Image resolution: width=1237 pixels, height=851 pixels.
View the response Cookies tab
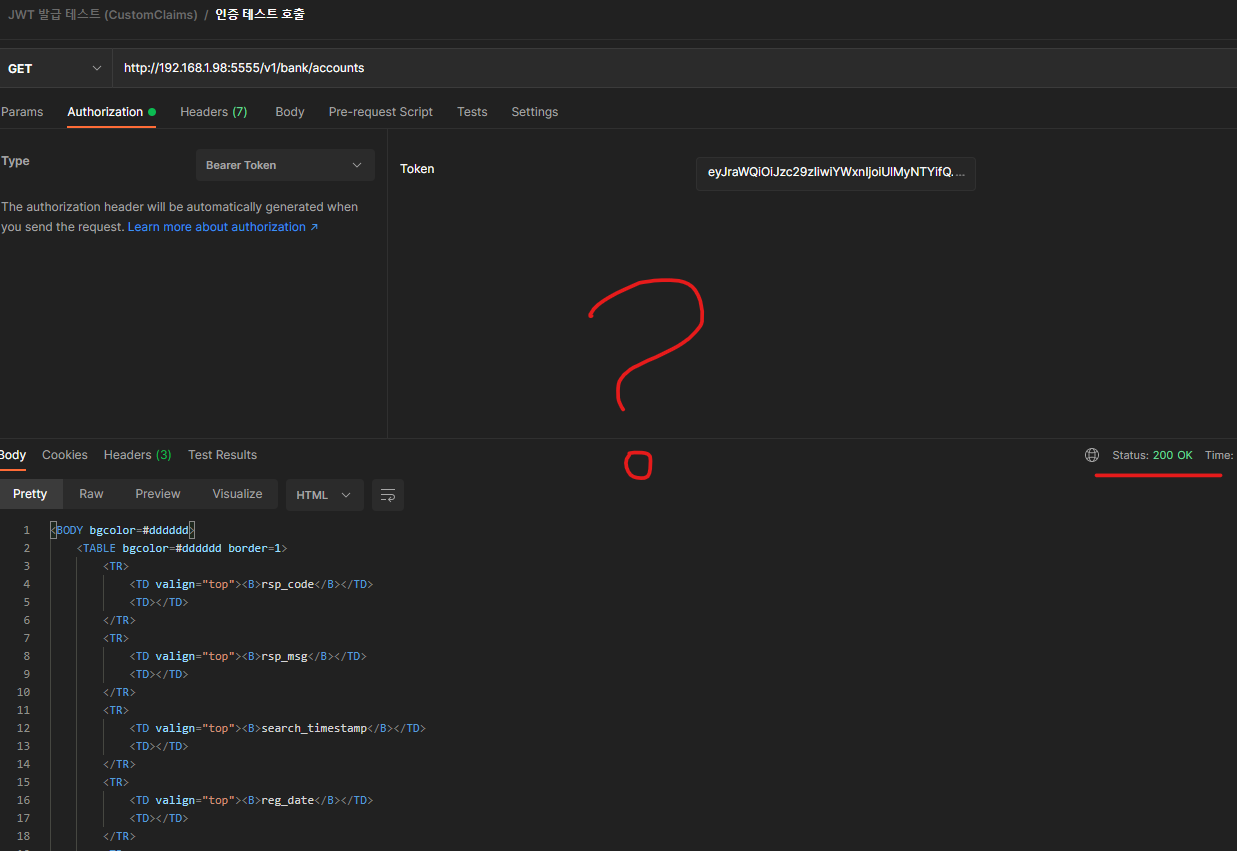pos(65,455)
